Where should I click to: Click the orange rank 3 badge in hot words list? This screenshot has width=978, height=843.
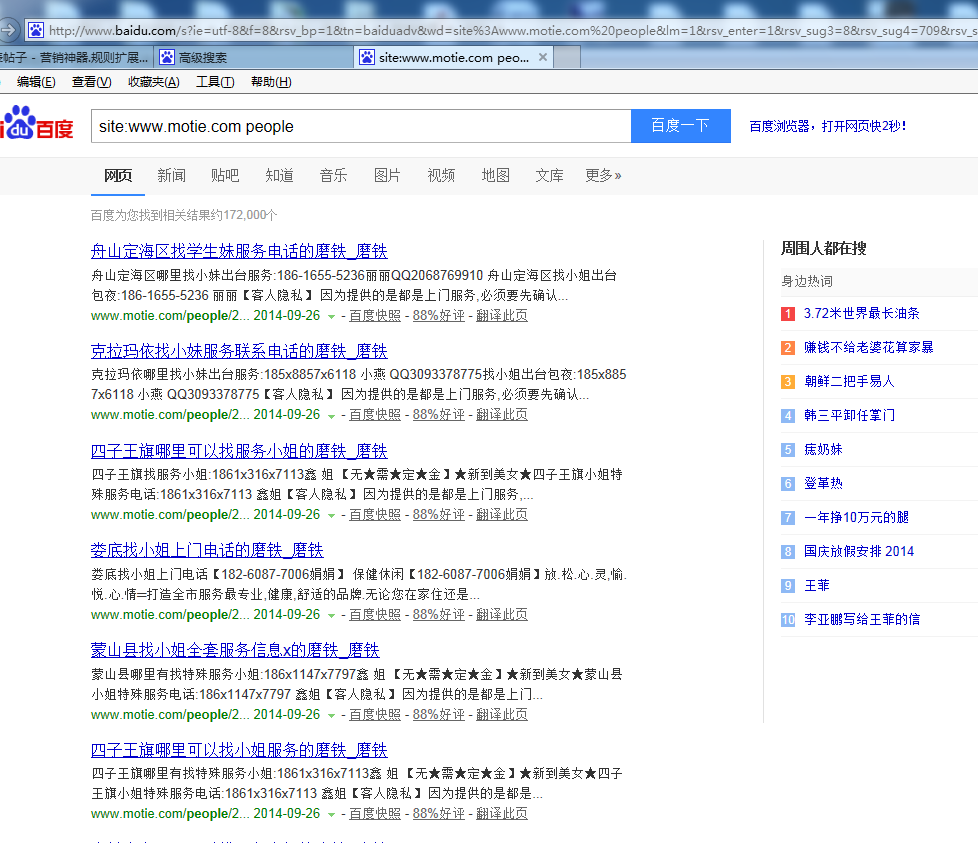pyautogui.click(x=786, y=381)
